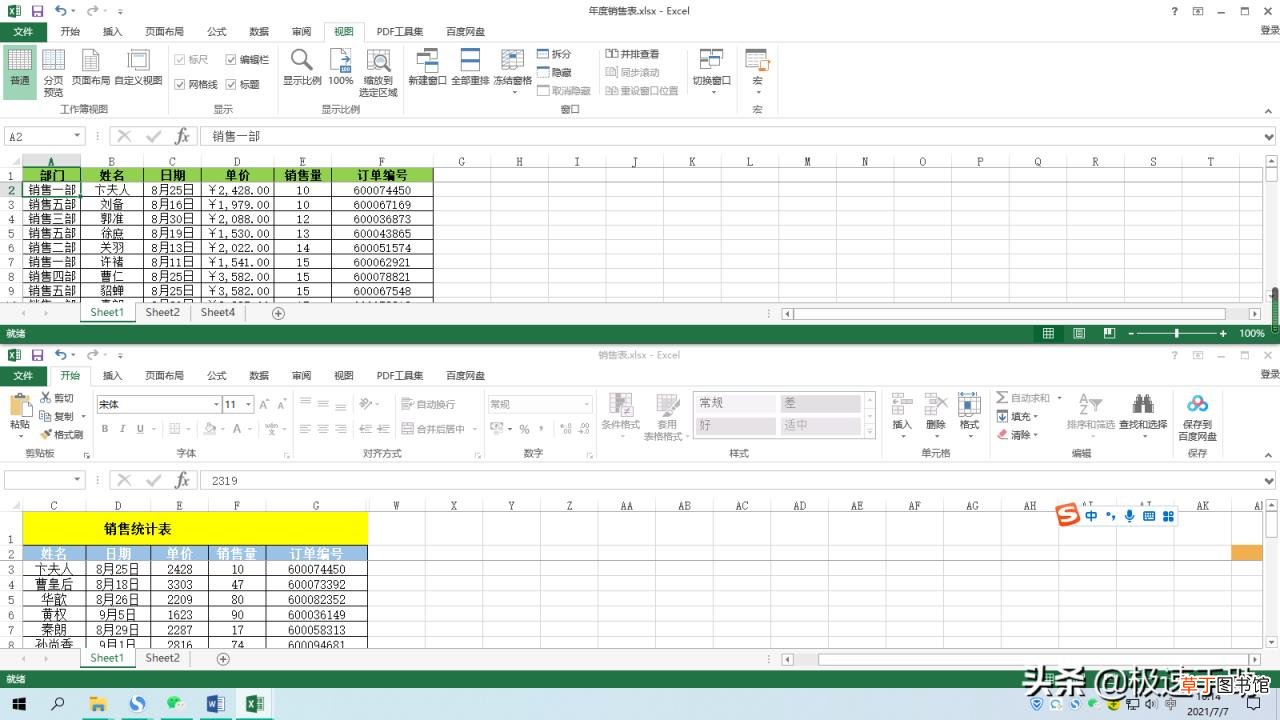The width and height of the screenshot is (1280, 720).
Task: Select 普通 (Normal) workbook view in top window
Action: (x=19, y=70)
